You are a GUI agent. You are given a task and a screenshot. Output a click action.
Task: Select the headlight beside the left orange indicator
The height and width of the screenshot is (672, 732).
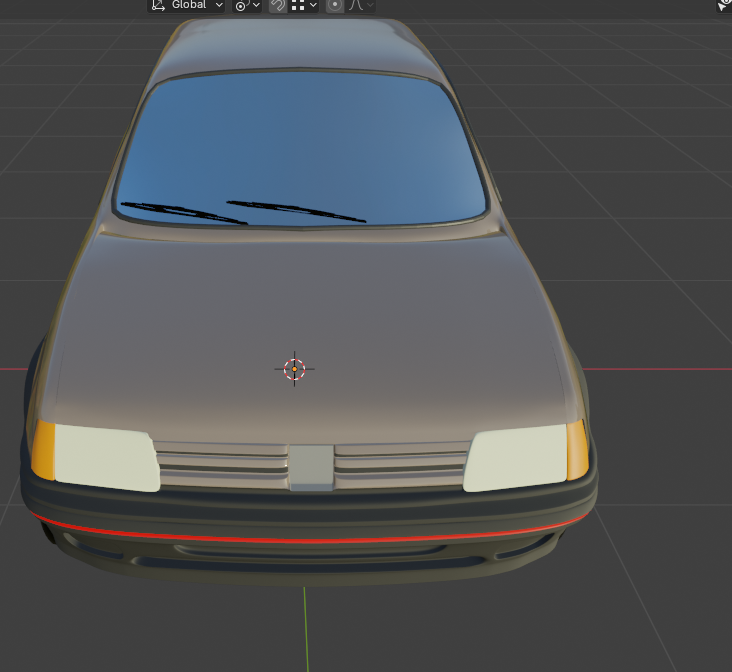tap(106, 458)
